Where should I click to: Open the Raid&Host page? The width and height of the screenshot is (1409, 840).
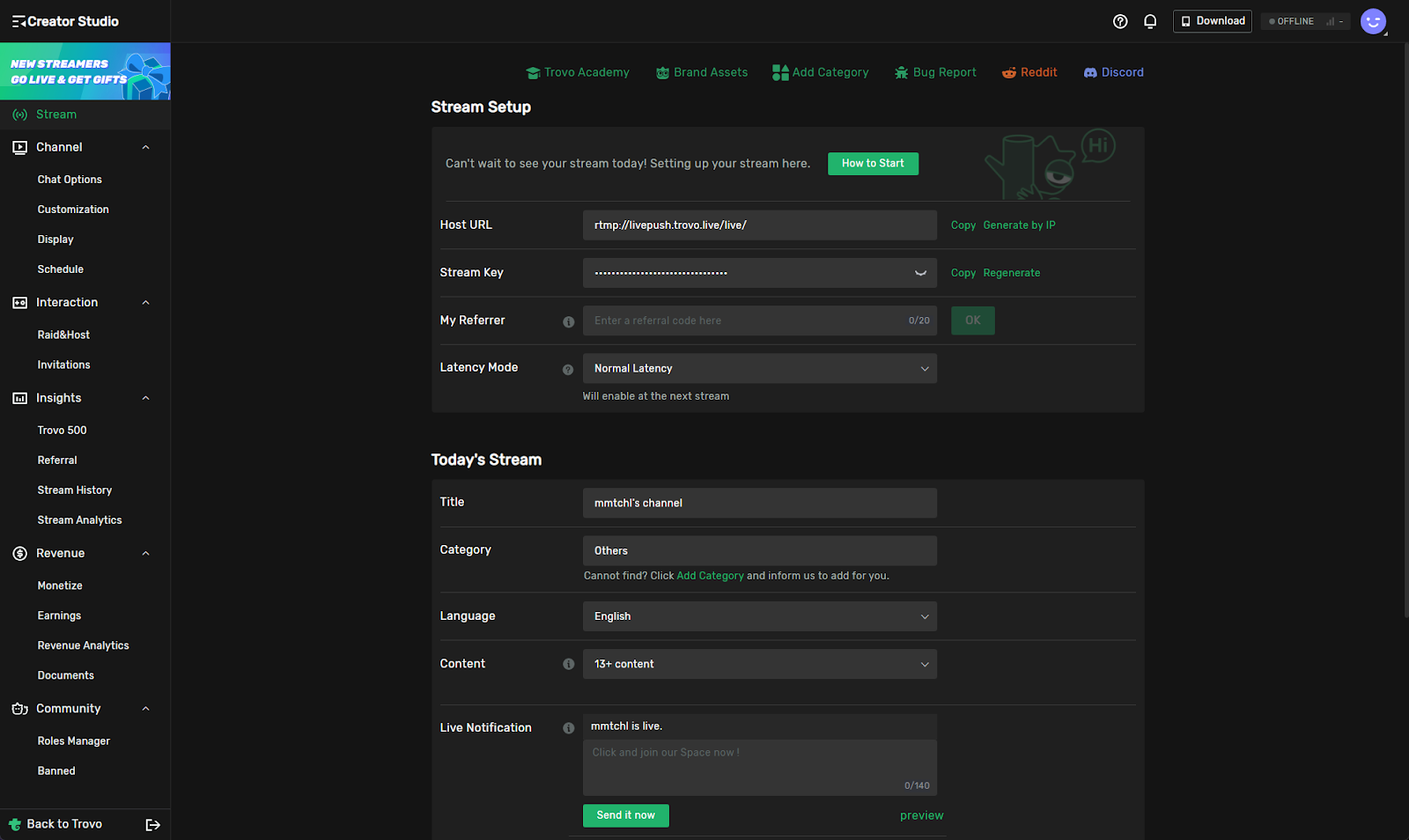(63, 335)
